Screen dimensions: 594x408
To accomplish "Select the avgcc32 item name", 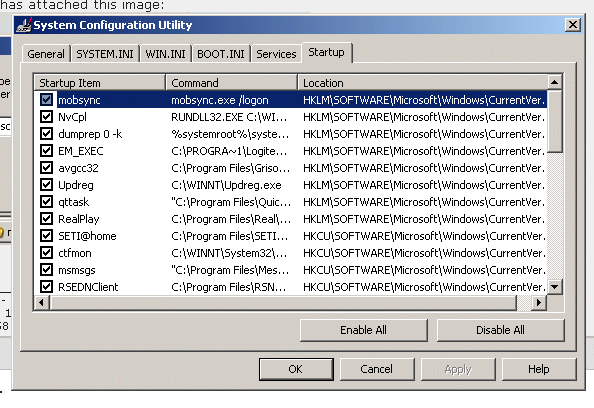I will pyautogui.click(x=78, y=168).
